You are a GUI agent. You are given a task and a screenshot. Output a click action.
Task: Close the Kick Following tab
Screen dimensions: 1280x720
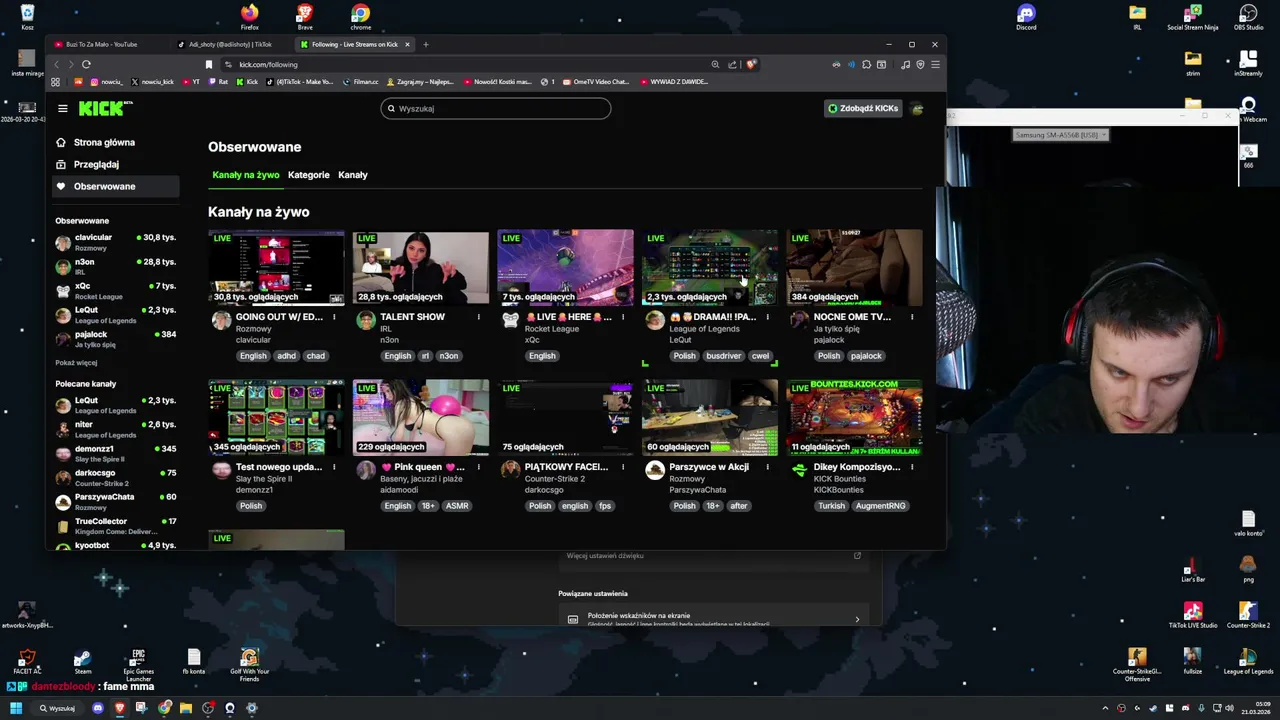click(x=407, y=44)
